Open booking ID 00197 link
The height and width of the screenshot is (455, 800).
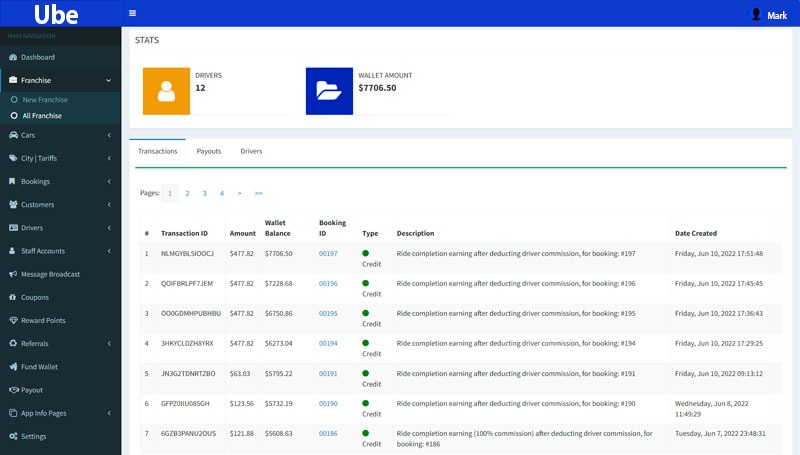(x=328, y=254)
